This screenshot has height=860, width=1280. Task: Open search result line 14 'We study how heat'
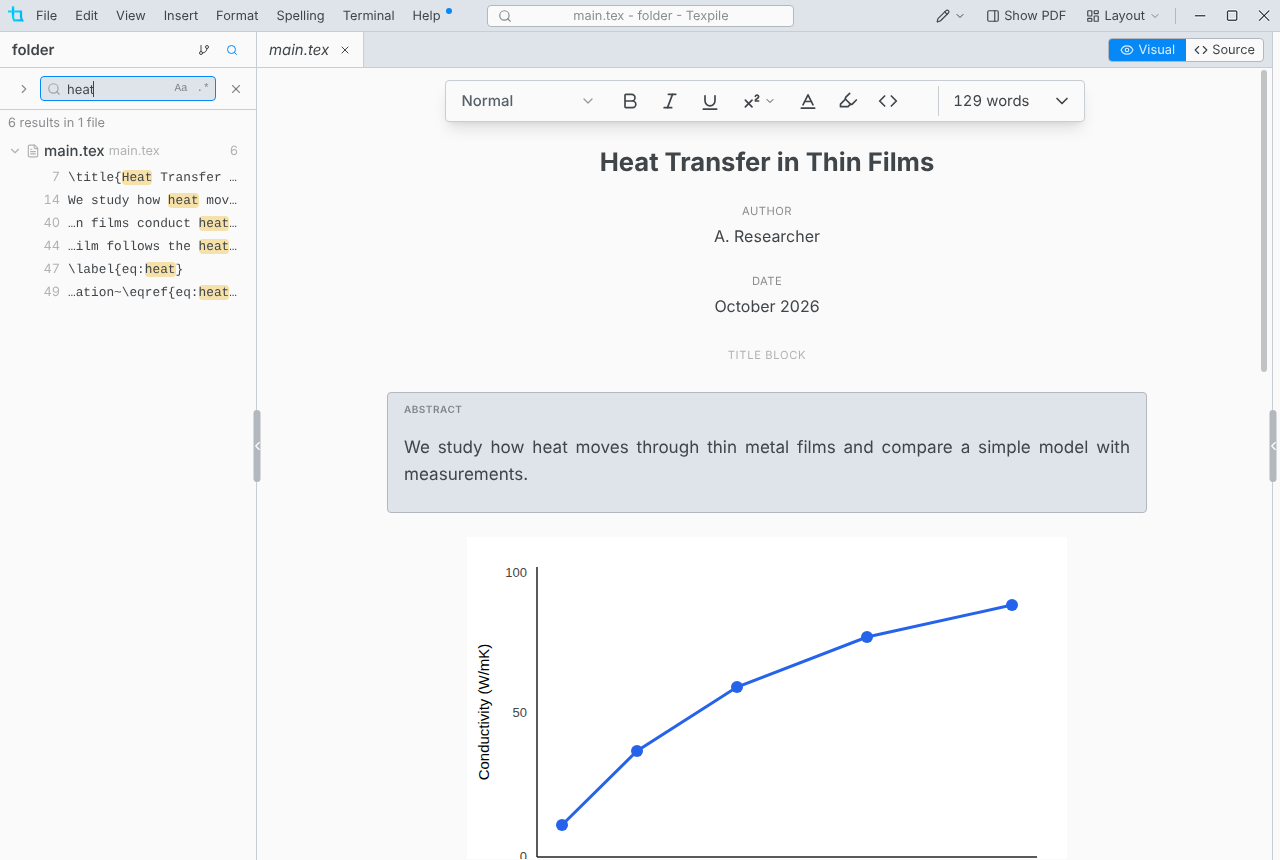pyautogui.click(x=128, y=200)
